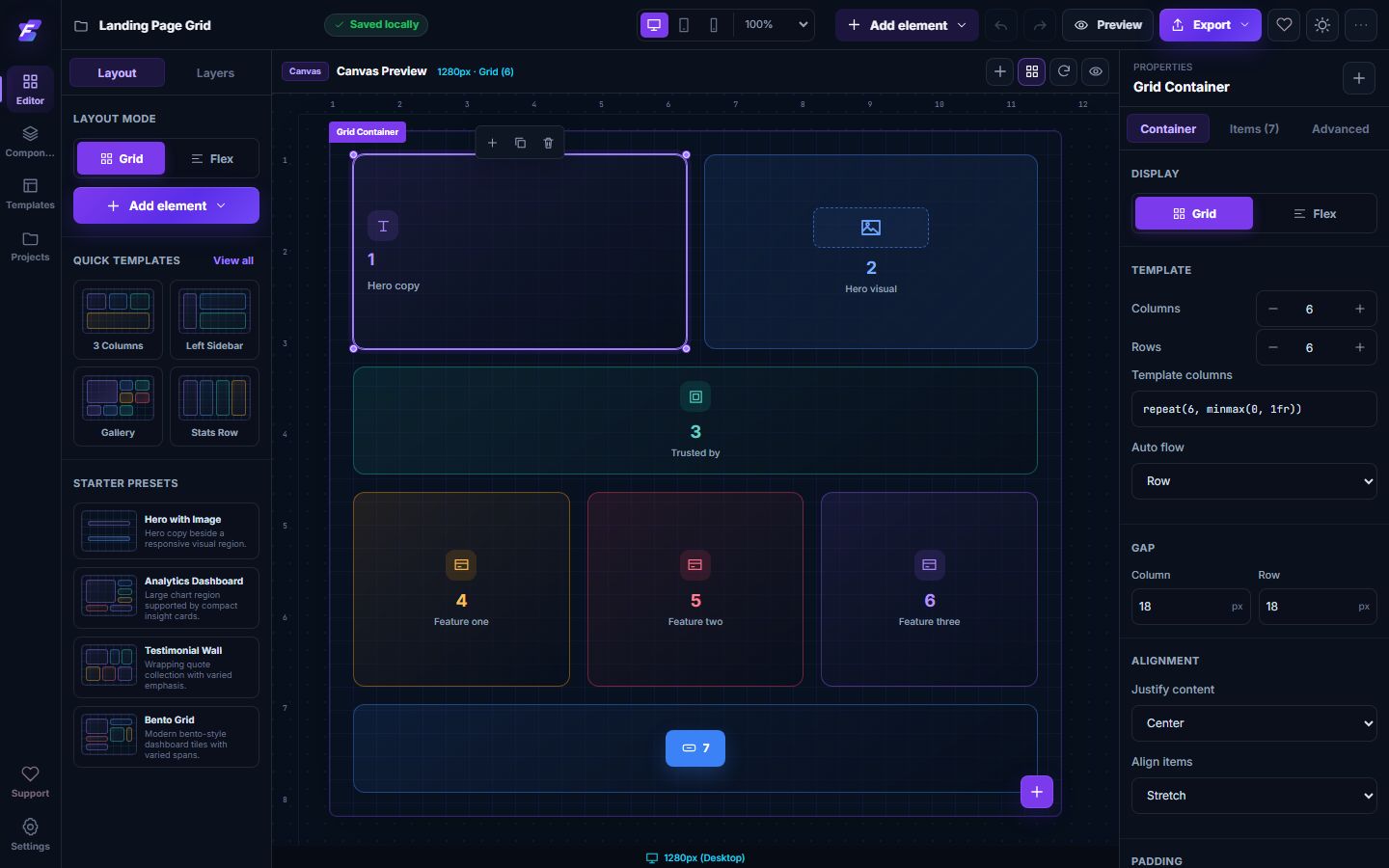1389x868 pixels.
Task: Click the app logo icon
Action: click(30, 30)
